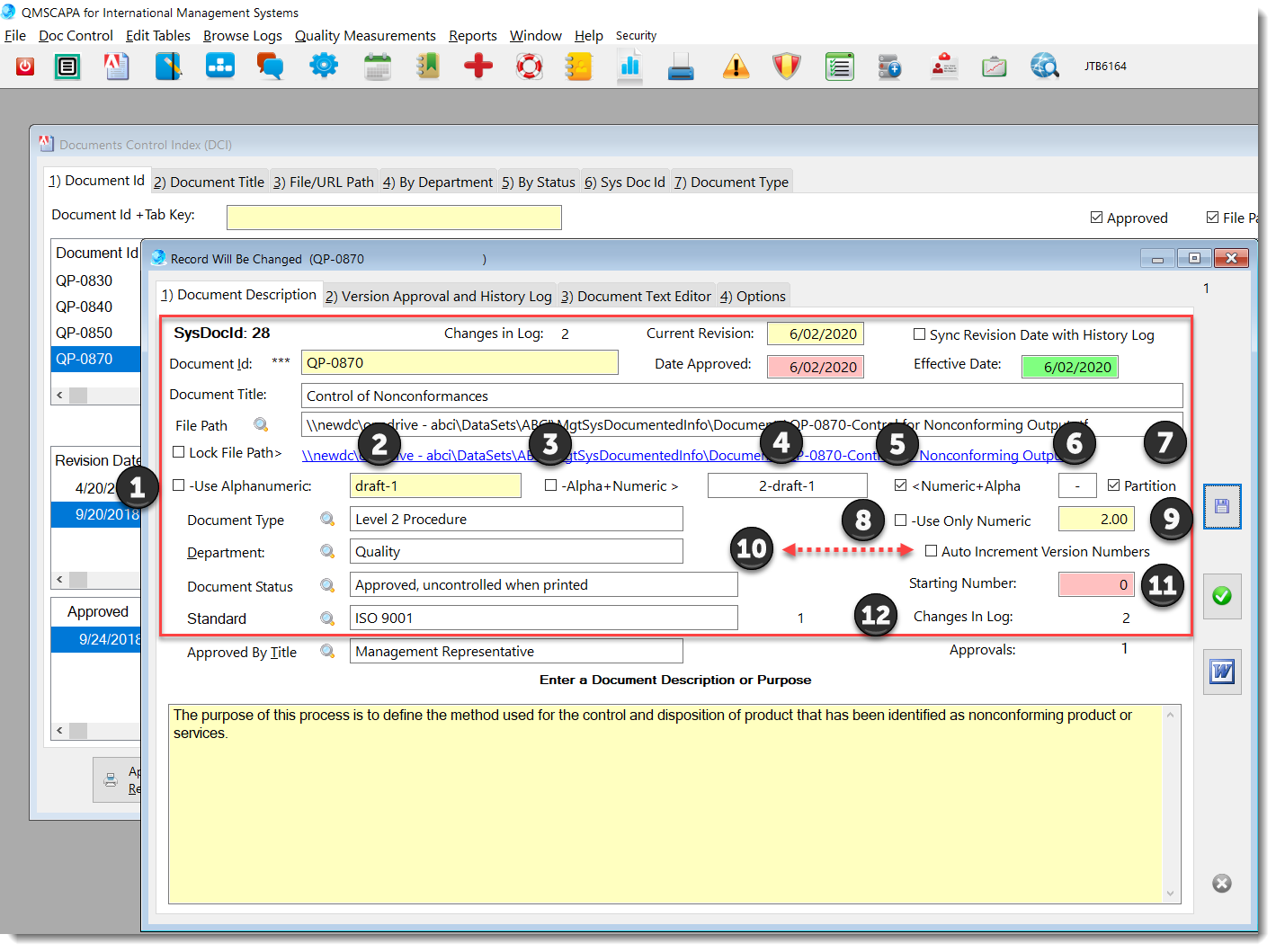
Task: Check the Lock File Path checkbox
Action: point(178,452)
